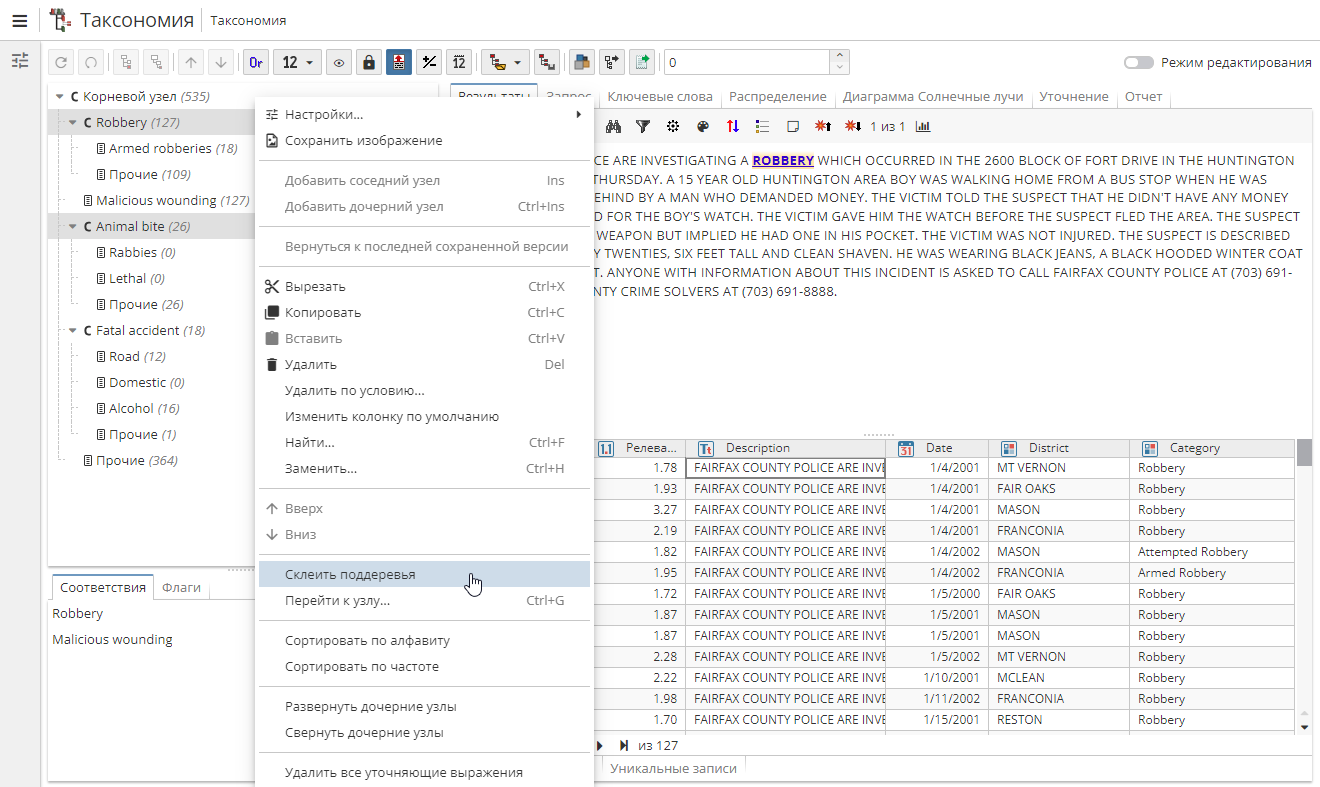Move node down with arrow icon
This screenshot has height=787, width=1320.
[x=221, y=62]
